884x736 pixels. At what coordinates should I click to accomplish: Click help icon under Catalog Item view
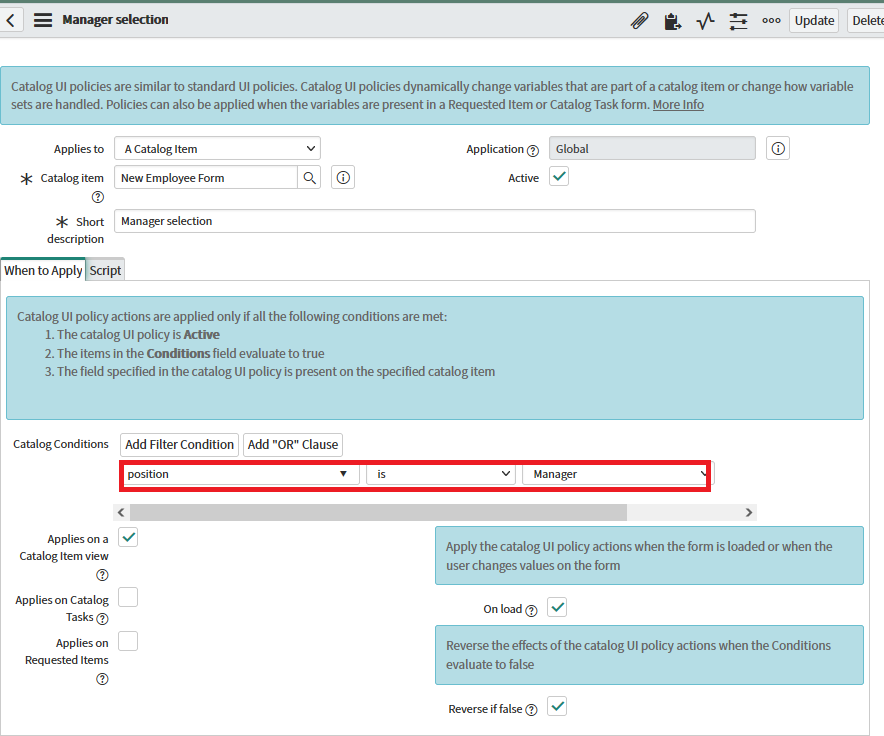(102, 575)
